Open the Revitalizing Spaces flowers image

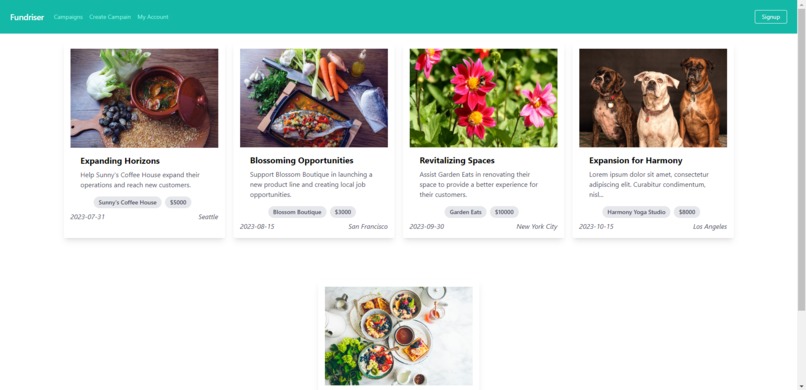coord(483,98)
